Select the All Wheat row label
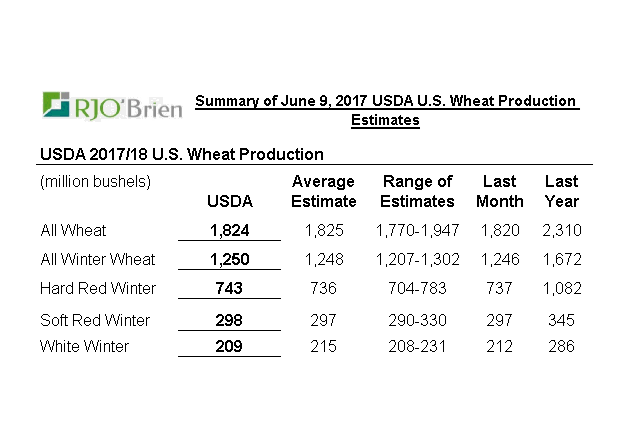This screenshot has width=630, height=430. click(74, 230)
